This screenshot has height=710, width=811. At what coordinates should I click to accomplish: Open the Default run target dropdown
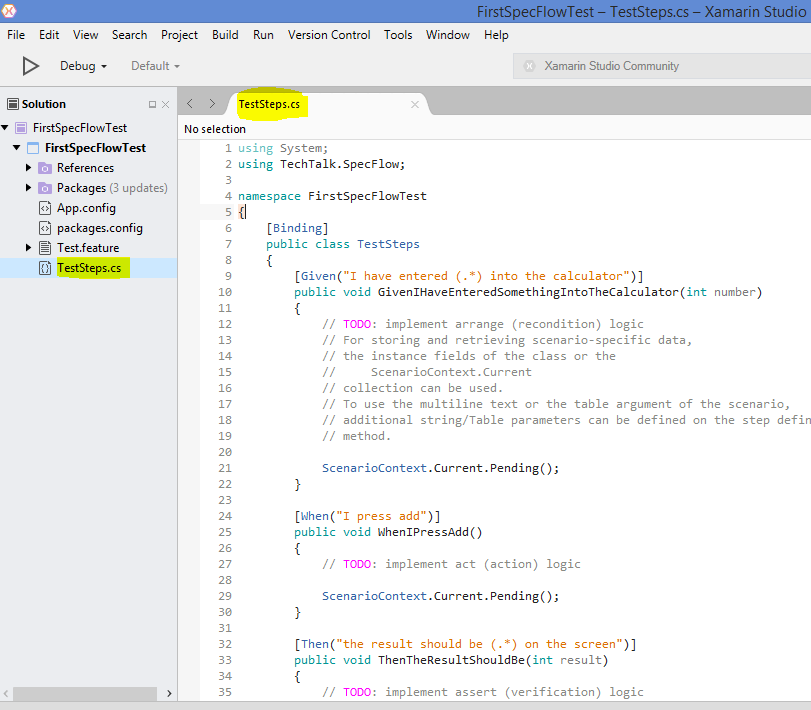click(155, 66)
